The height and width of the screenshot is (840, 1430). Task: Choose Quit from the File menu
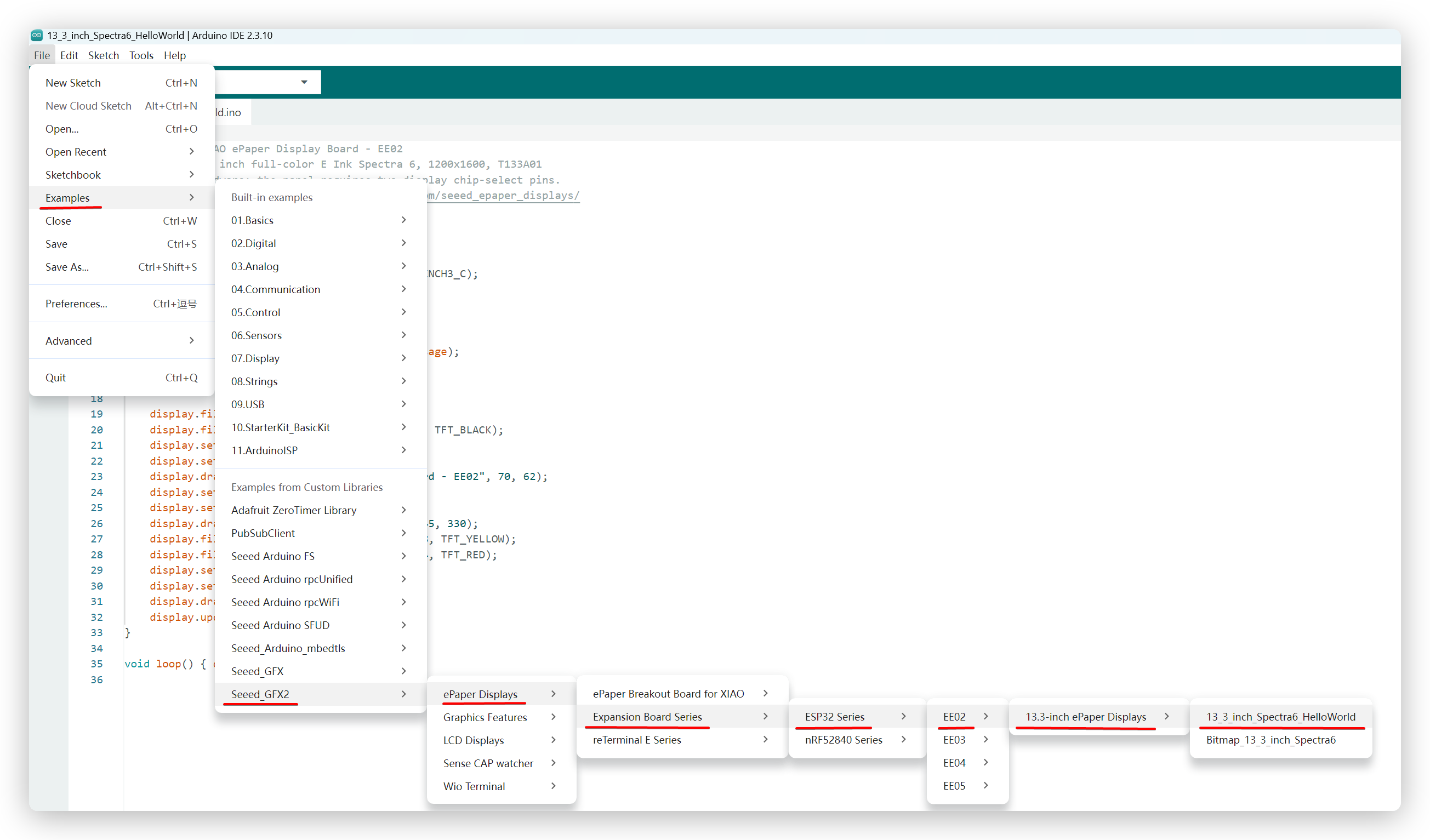click(122, 377)
